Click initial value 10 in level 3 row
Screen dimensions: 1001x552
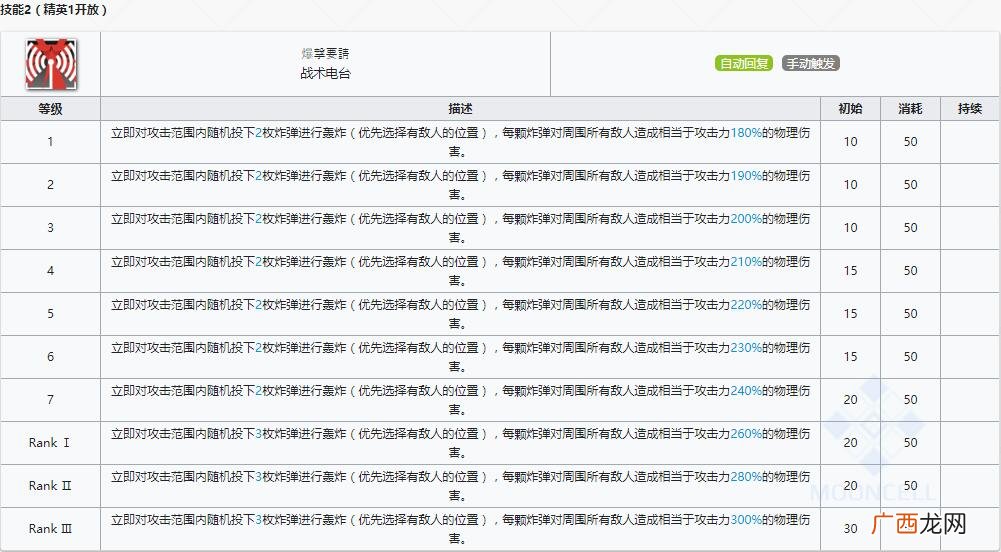850,228
